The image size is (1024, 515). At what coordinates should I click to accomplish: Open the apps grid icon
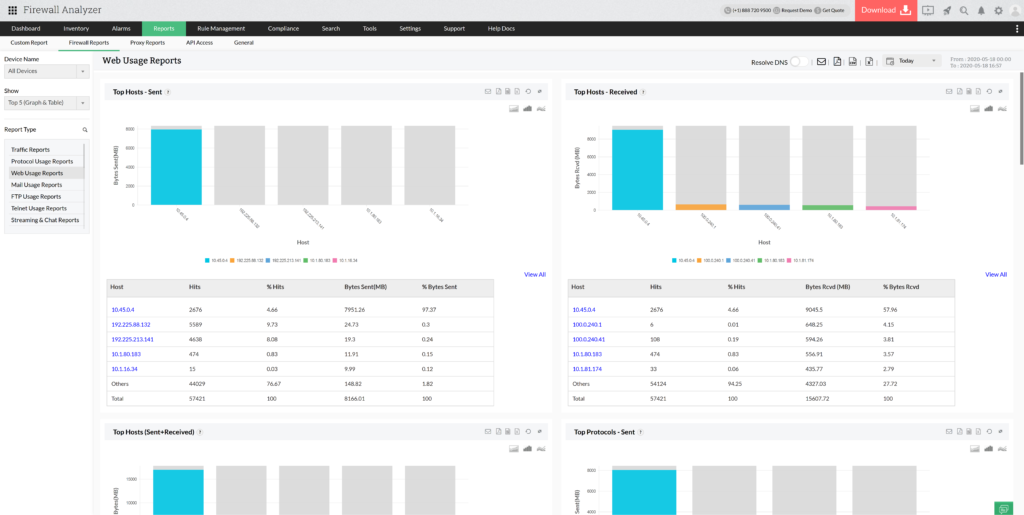[x=12, y=10]
